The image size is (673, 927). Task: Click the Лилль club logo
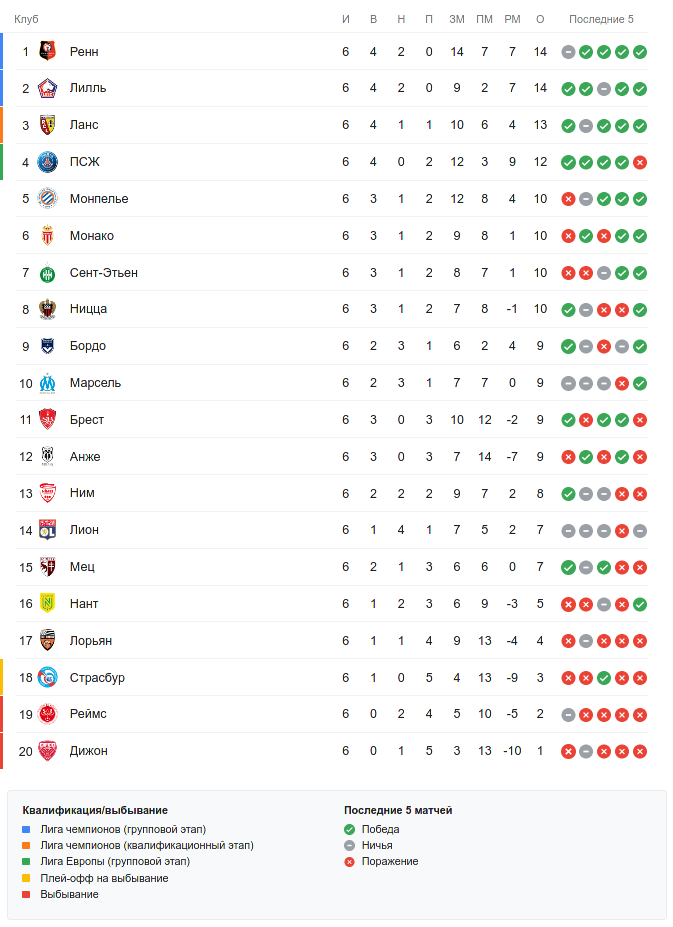coord(47,88)
